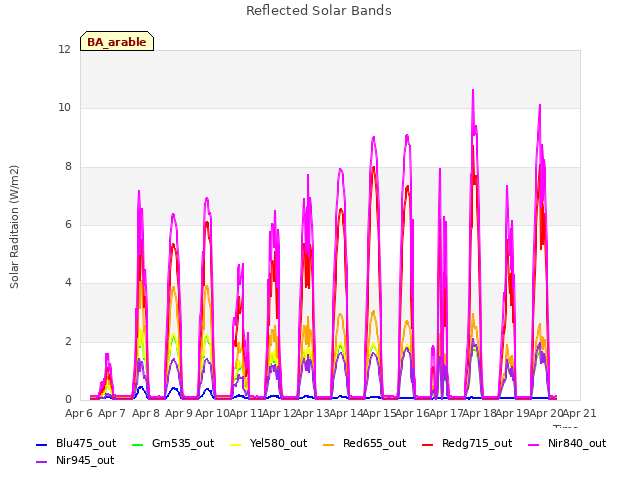This screenshot has height=480, width=640.
Task: Toggle the Grn535_out legend entry
Action: (173, 443)
